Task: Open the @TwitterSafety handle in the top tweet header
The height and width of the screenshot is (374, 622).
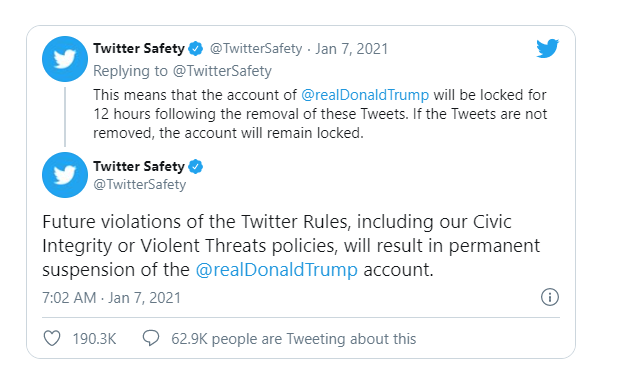Action: click(256, 49)
